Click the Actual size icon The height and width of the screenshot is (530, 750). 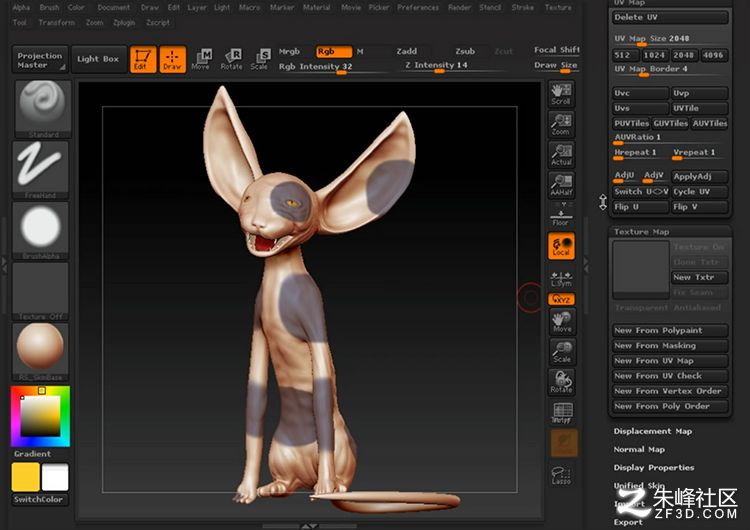click(562, 155)
